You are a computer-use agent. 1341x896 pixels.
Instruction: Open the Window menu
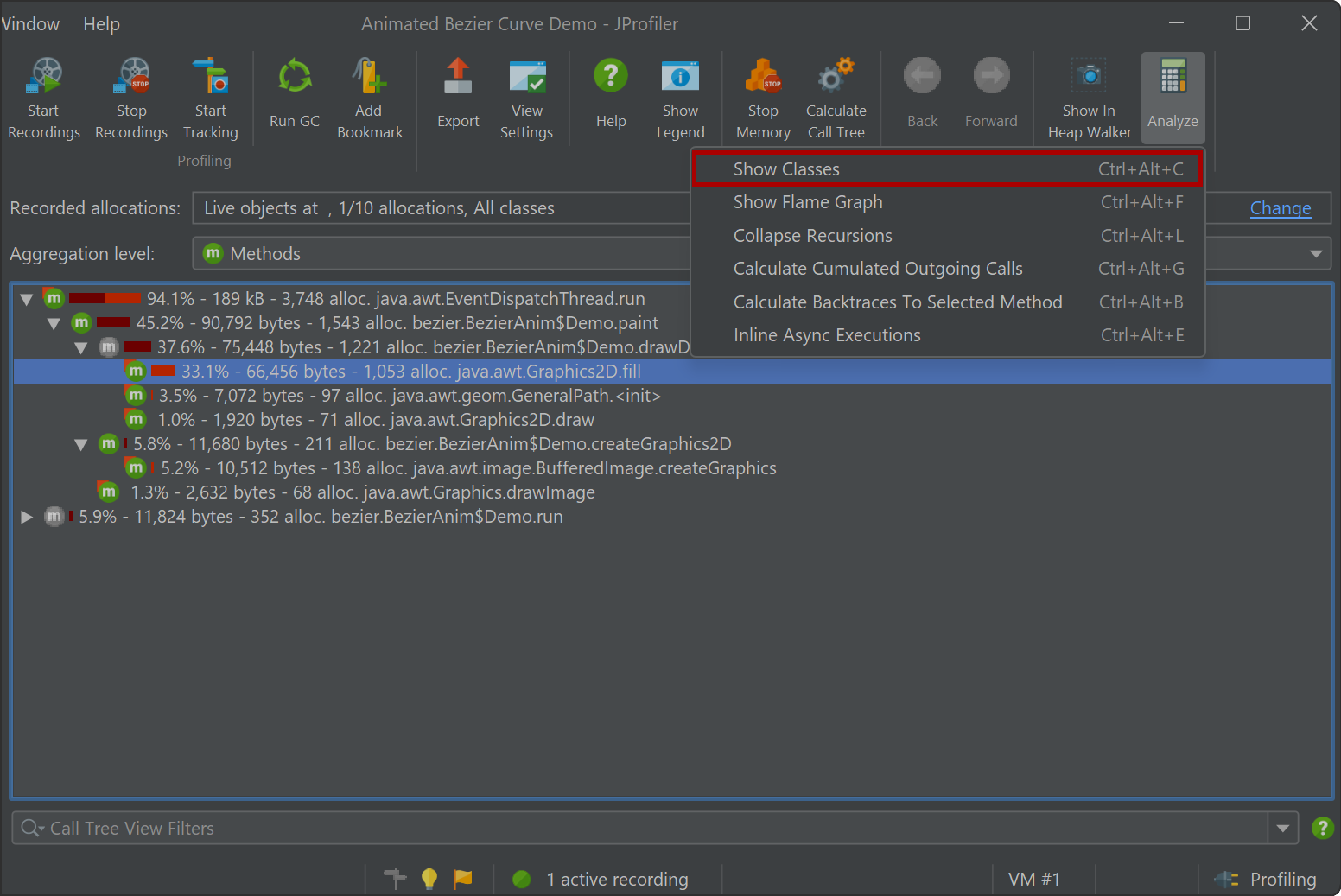coord(30,24)
